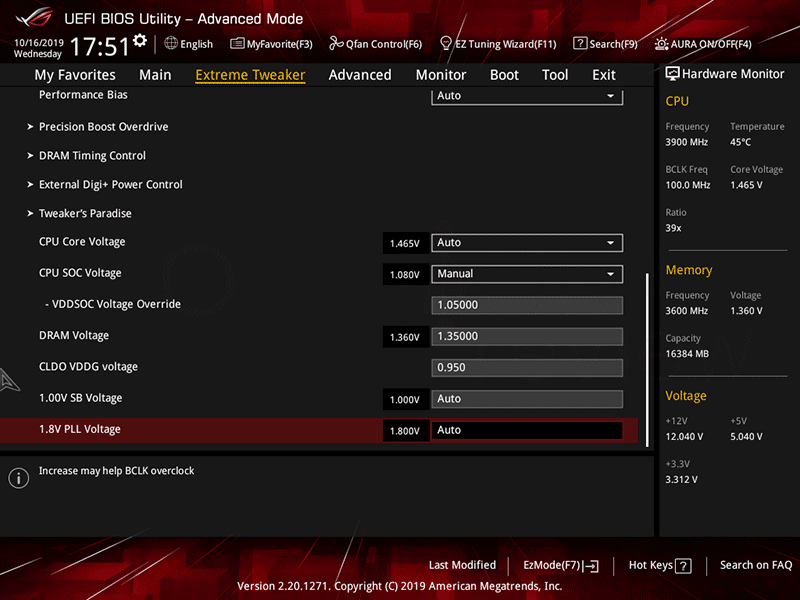Click 45°C temperature value
800x600 pixels.
tap(740, 142)
